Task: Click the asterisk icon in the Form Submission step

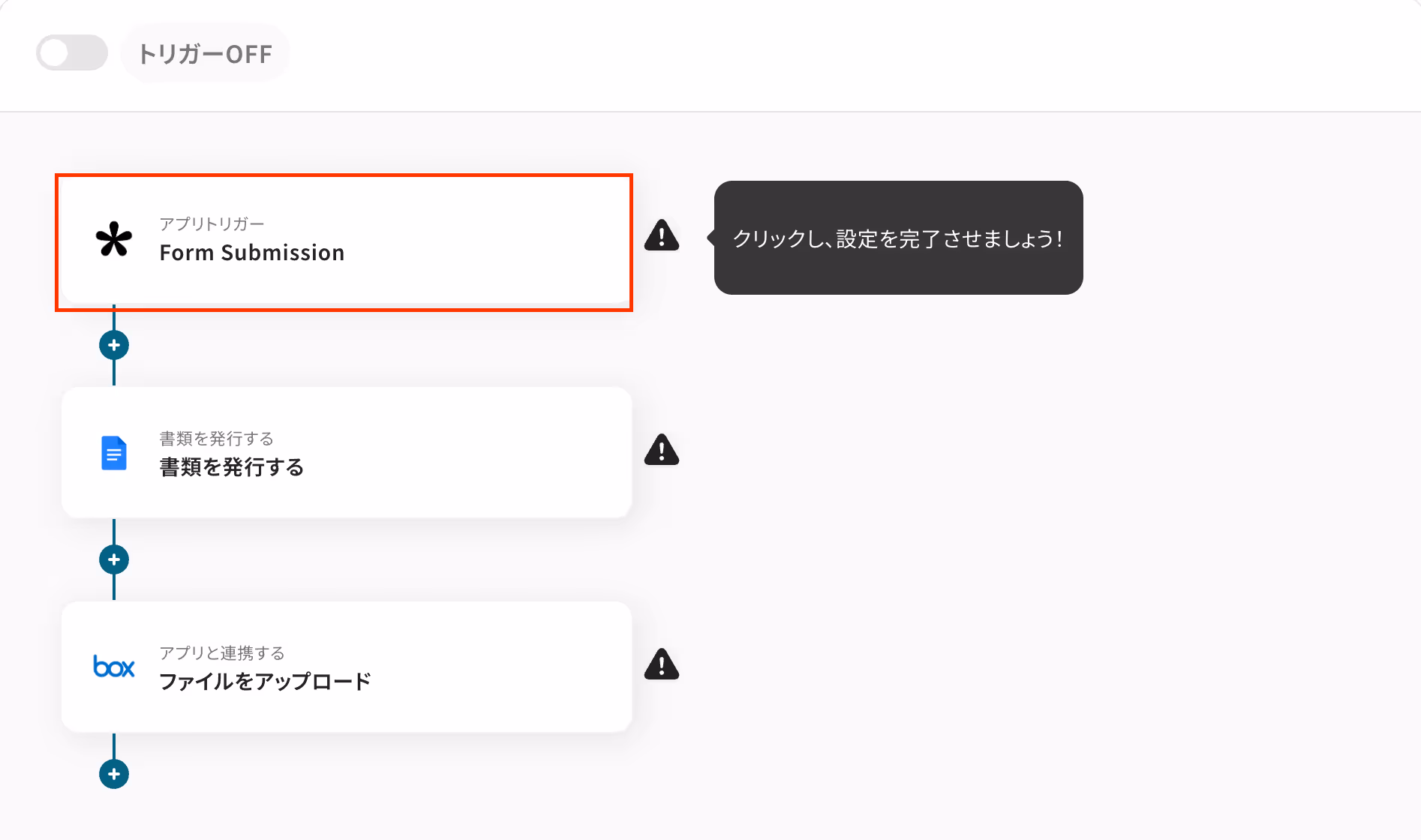Action: pos(114,240)
